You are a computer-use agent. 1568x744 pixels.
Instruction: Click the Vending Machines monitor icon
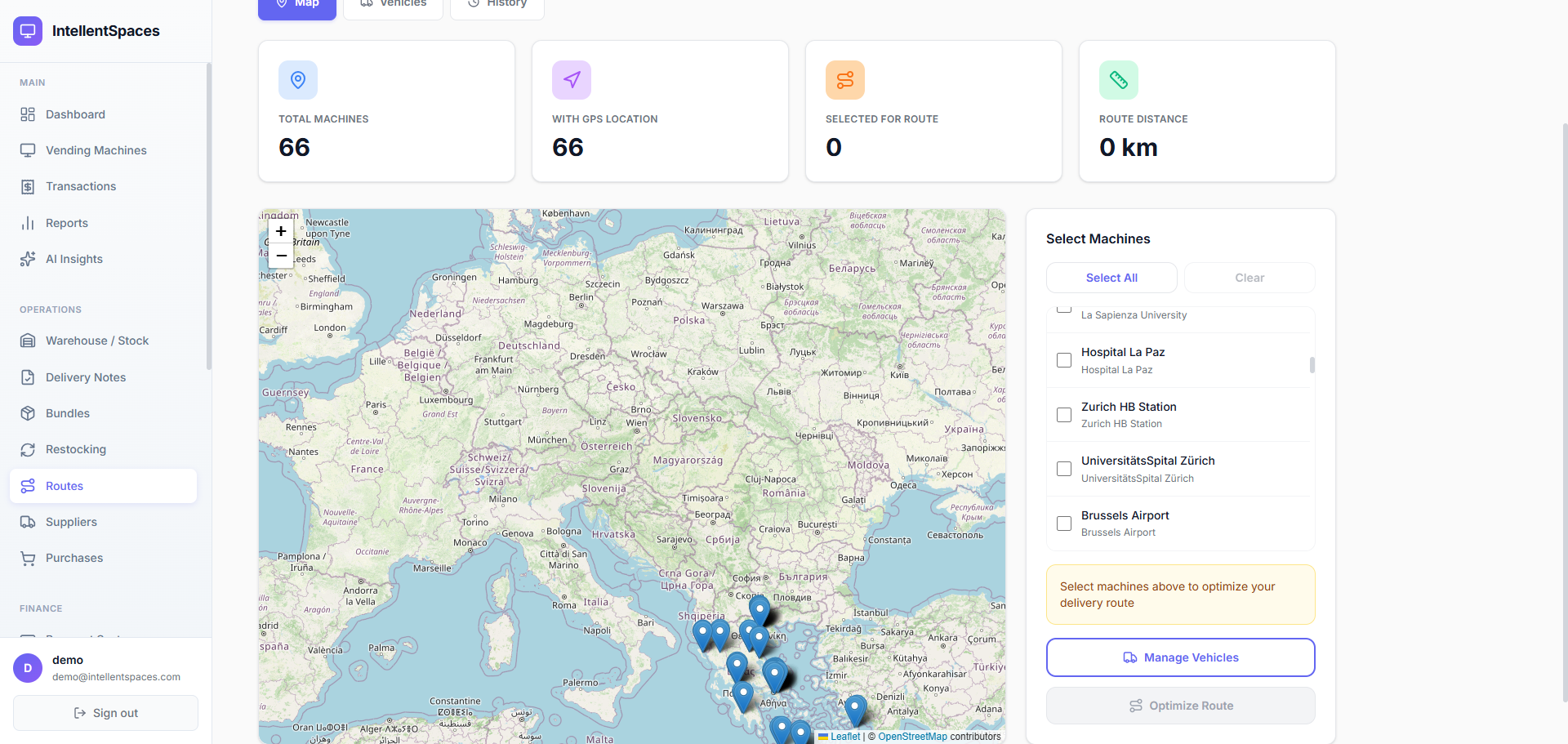pos(28,150)
